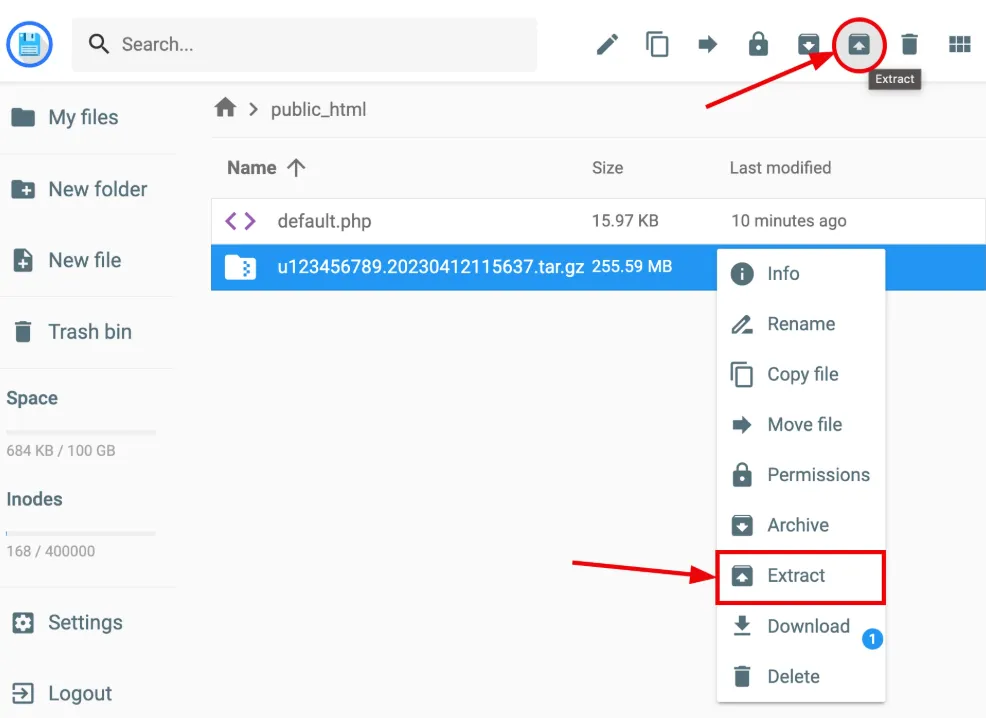Click Logout in sidebar
The width and height of the screenshot is (986, 718).
click(x=62, y=693)
